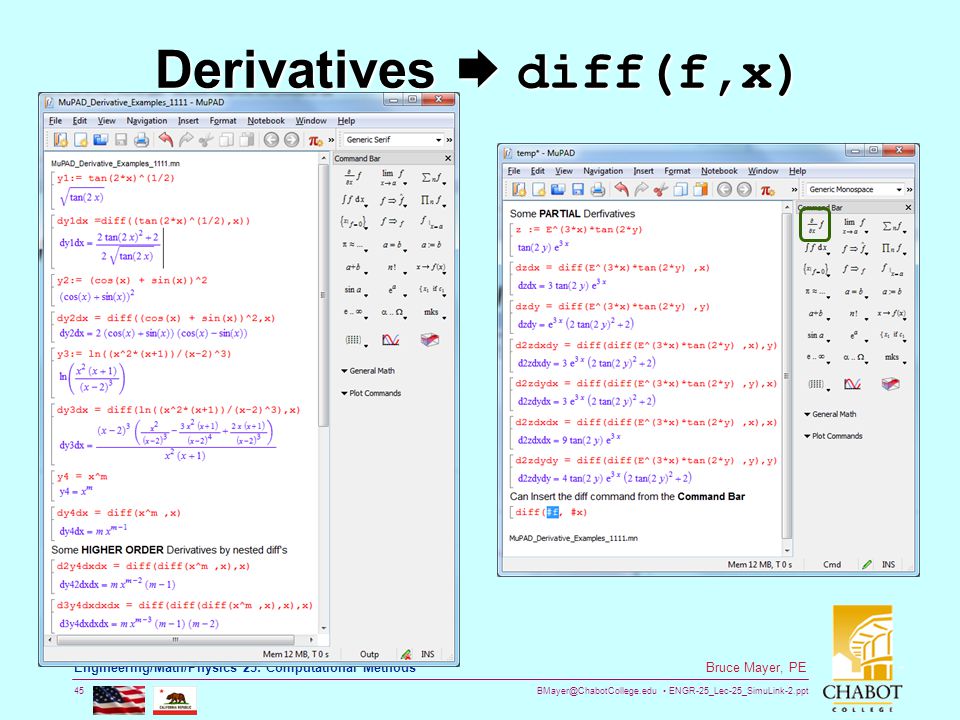Click input line y4 = x^m
Viewport: 960px width, 720px height.
click(x=82, y=476)
